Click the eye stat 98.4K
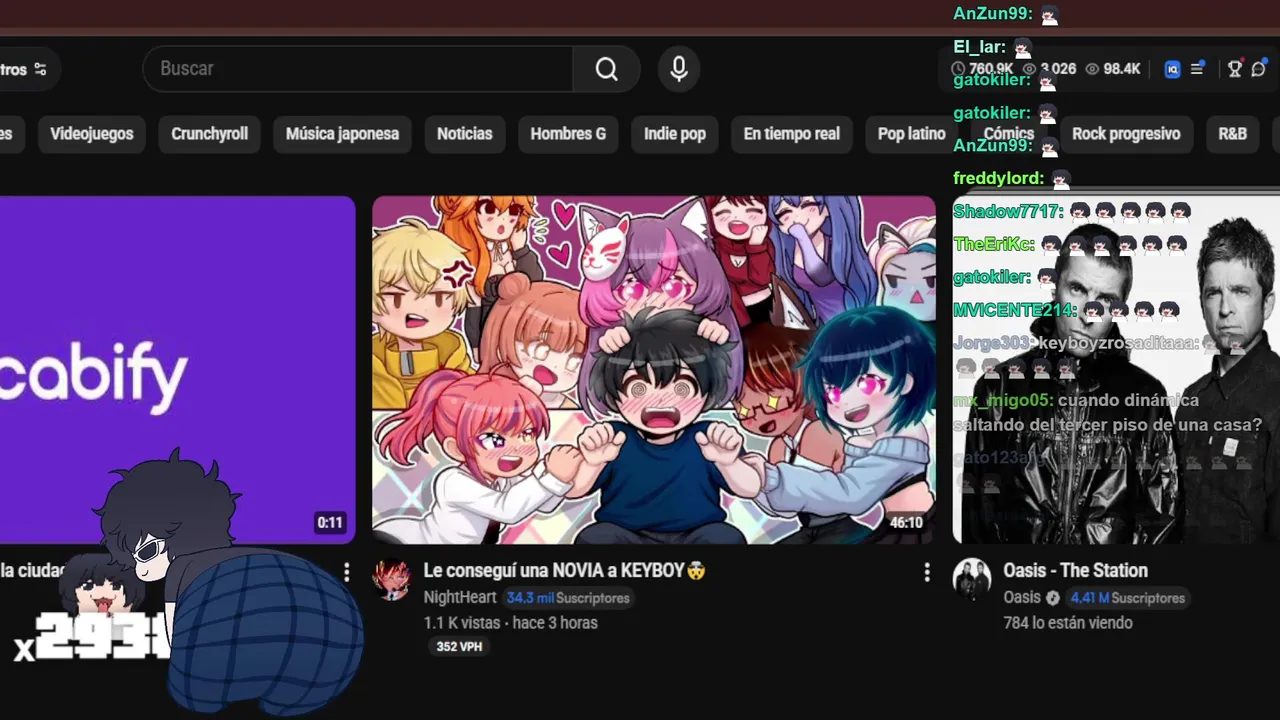The image size is (1280, 720). [x=1113, y=69]
